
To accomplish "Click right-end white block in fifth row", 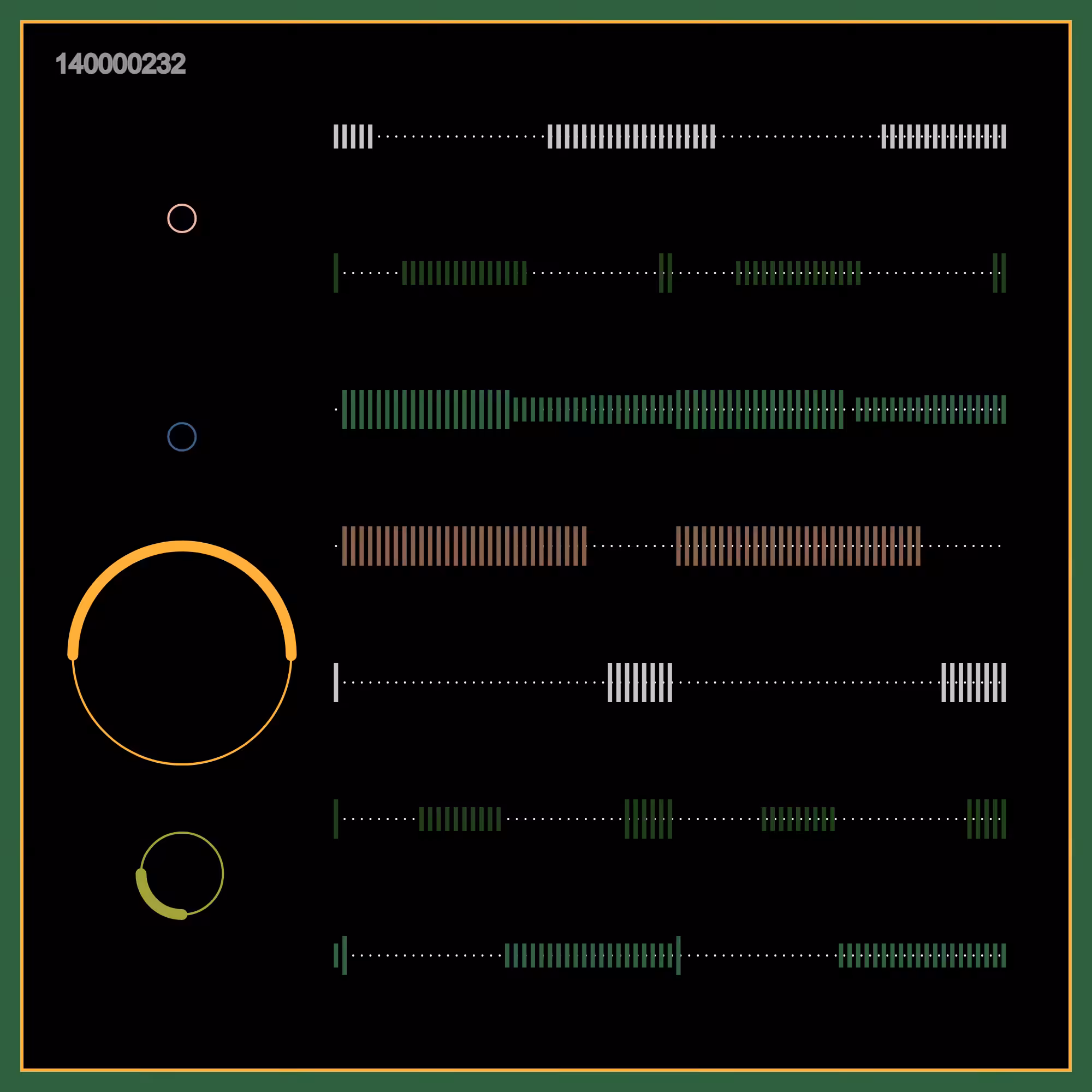I will coord(974,683).
